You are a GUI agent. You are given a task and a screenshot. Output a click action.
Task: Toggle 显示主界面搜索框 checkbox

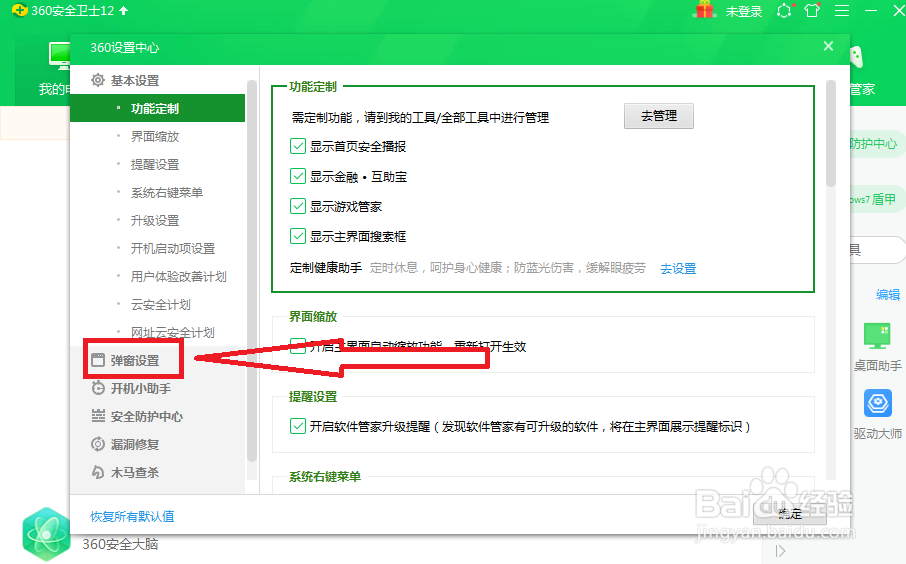(x=298, y=236)
